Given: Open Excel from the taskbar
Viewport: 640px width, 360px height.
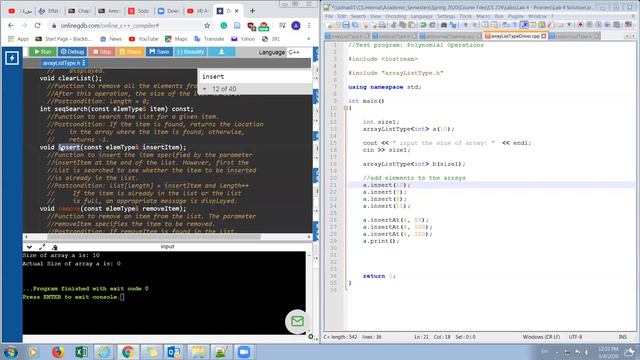Looking at the screenshot, I should [x=81, y=352].
